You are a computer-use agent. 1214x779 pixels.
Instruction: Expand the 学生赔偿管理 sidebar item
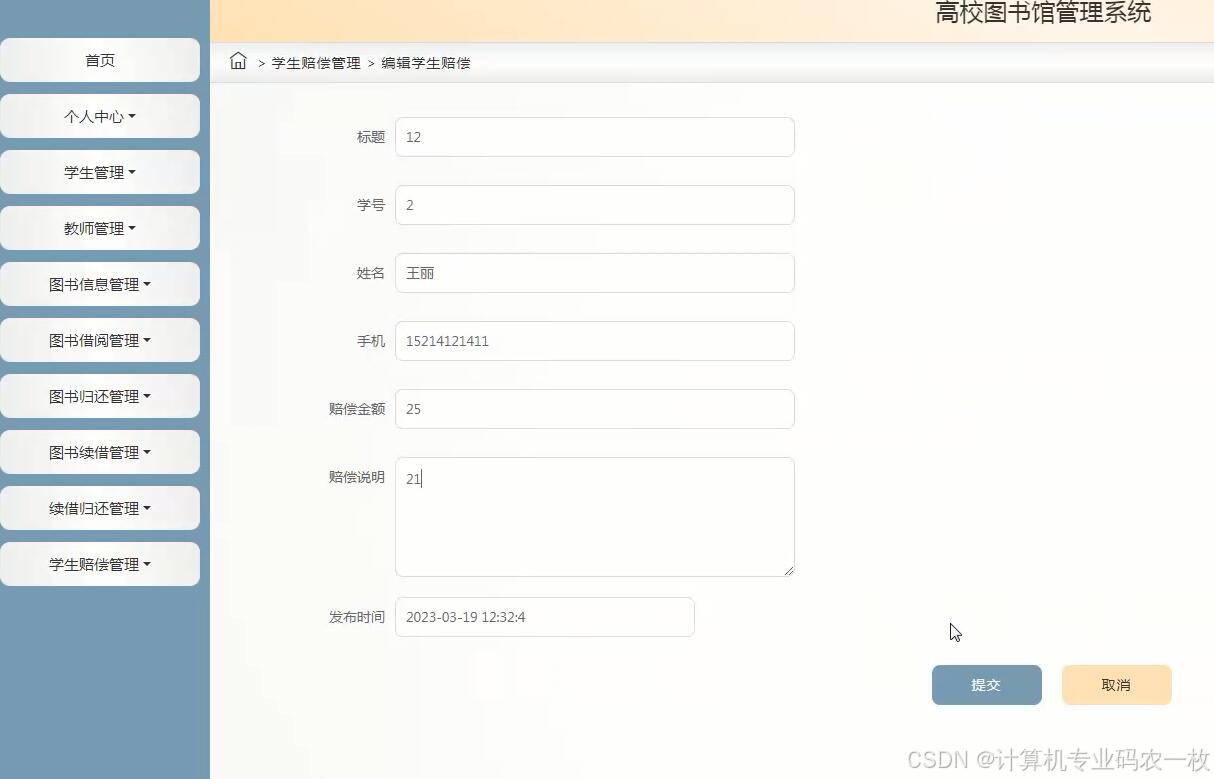tap(100, 564)
